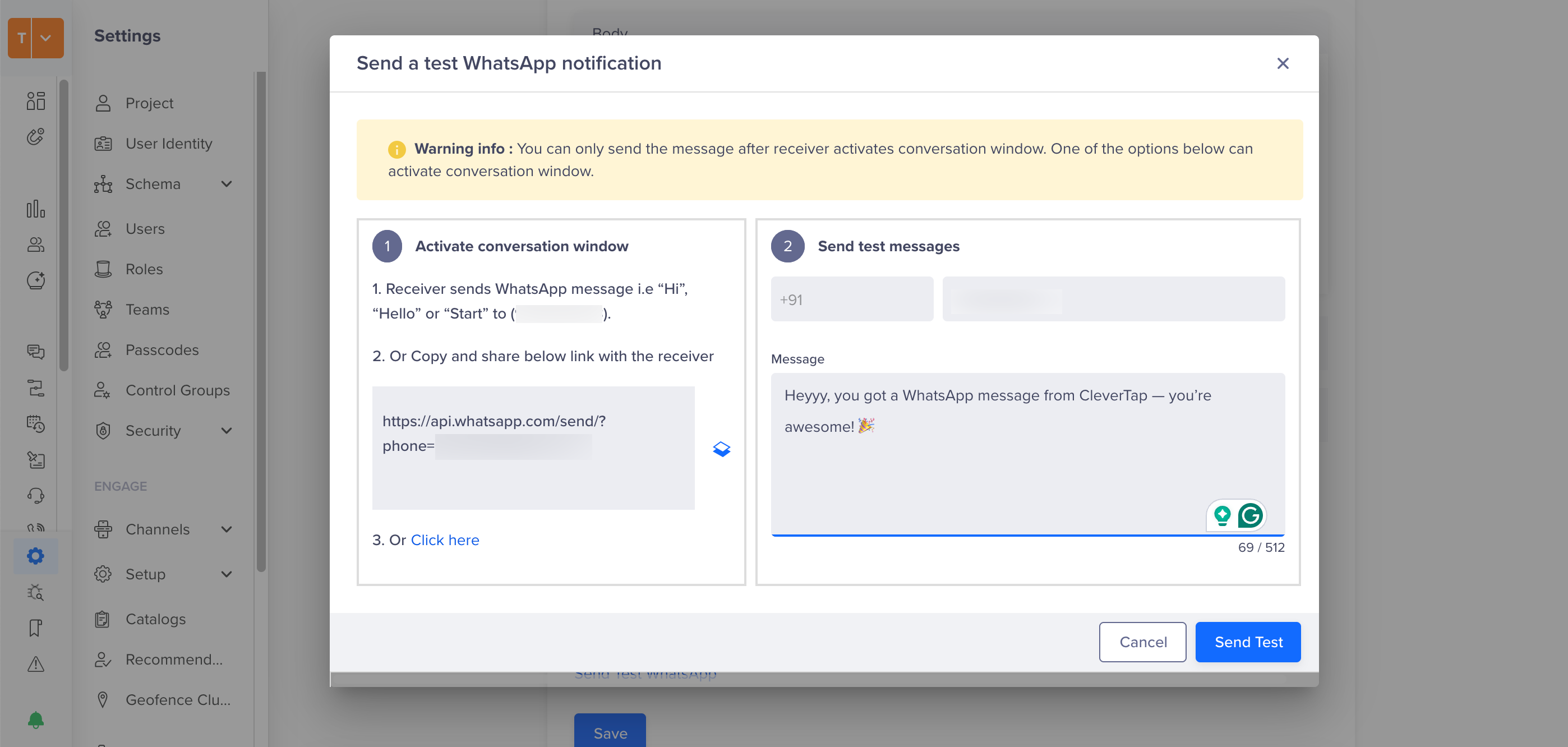Open the bookmark sidebar icon
This screenshot has width=1568, height=747.
click(x=36, y=628)
